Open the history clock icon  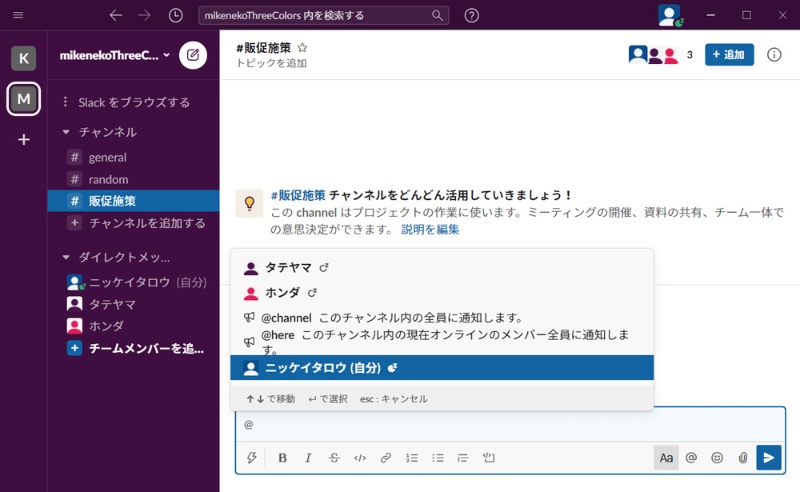[176, 15]
